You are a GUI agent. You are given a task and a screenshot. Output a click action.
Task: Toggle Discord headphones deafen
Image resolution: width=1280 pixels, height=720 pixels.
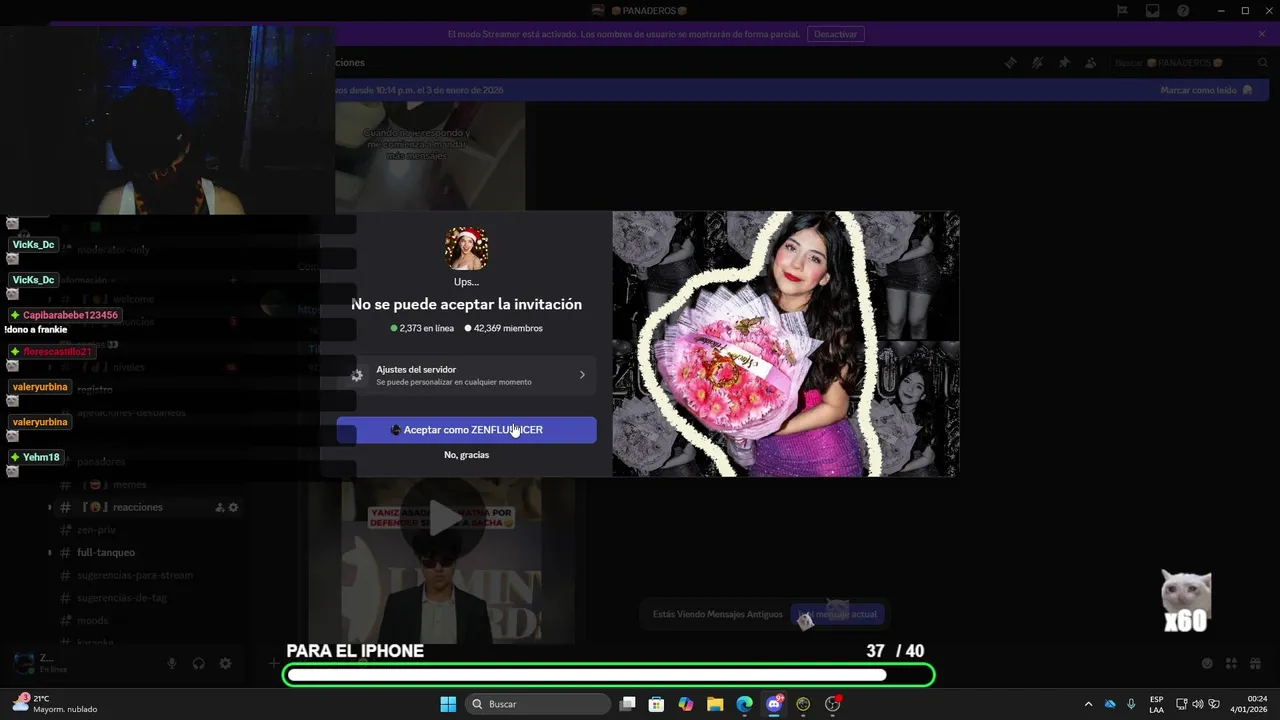[199, 663]
